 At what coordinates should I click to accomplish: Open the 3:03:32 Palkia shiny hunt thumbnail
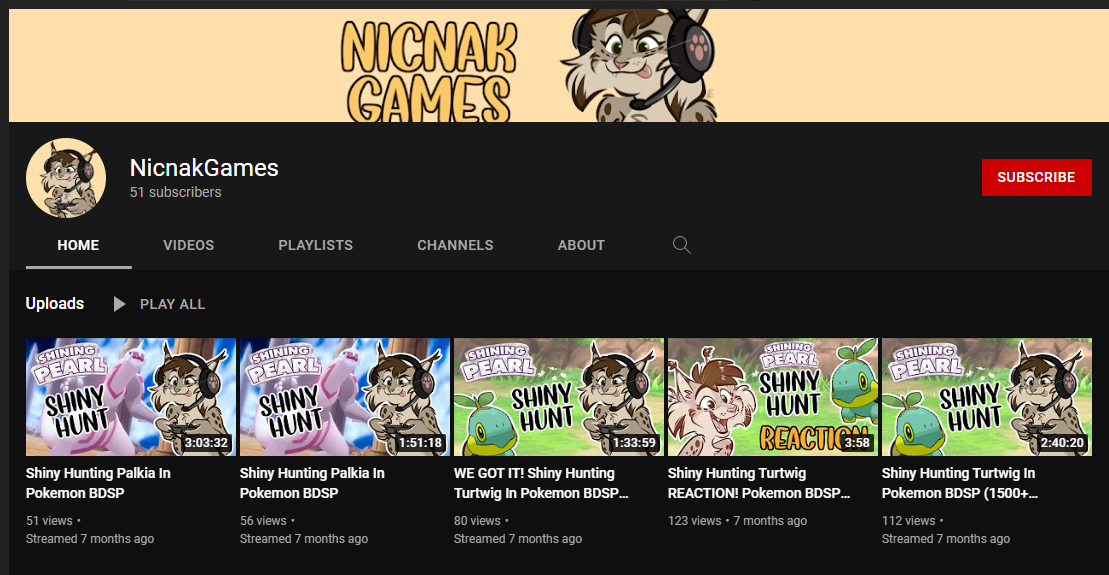[131, 397]
